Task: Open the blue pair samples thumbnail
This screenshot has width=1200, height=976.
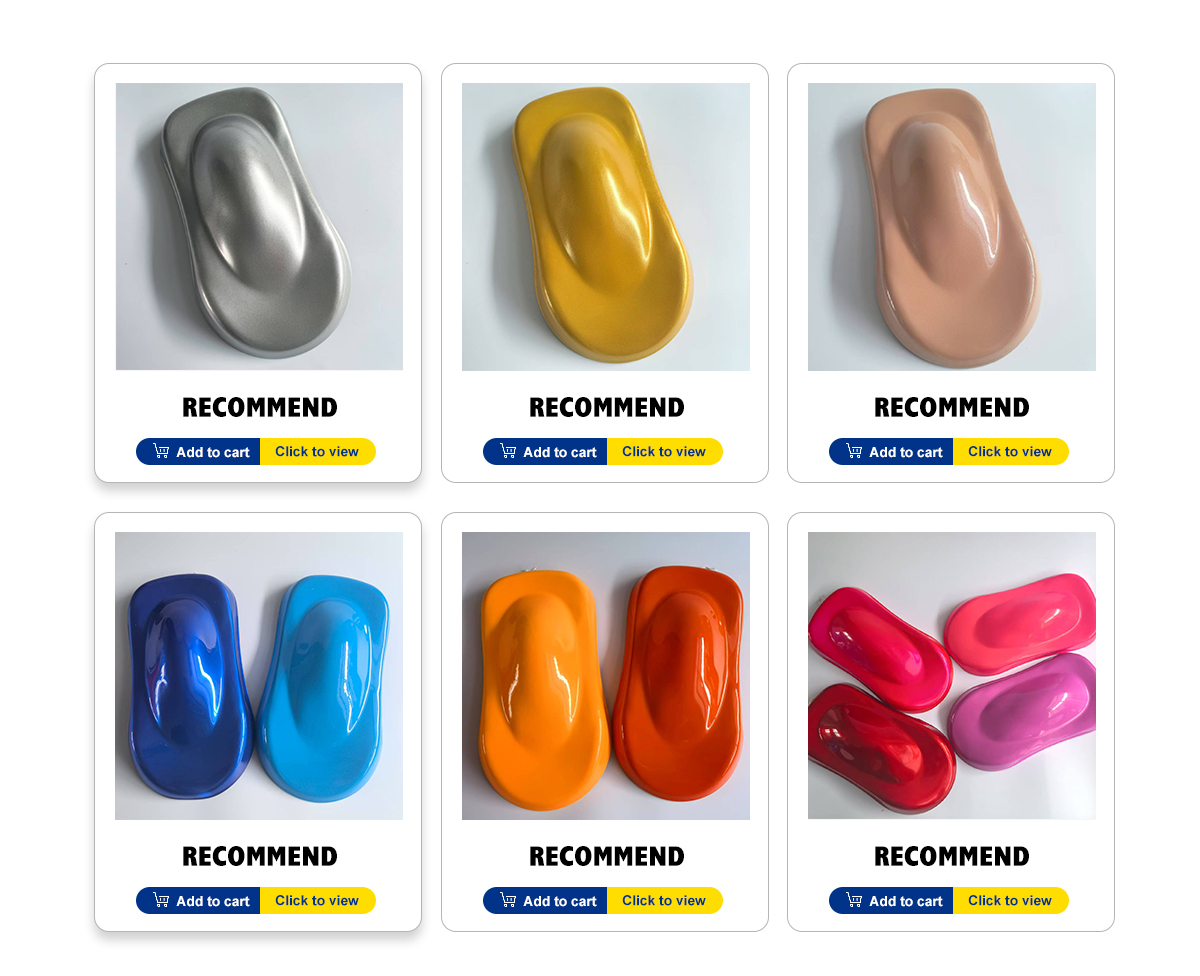Action: (259, 676)
